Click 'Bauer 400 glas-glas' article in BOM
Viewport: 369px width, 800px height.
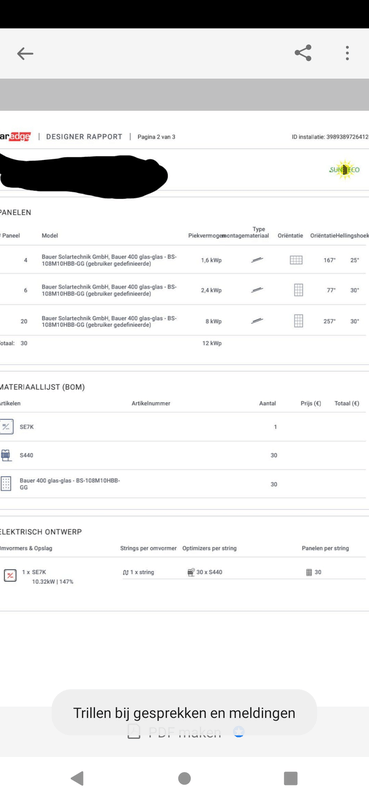pyautogui.click(x=70, y=484)
